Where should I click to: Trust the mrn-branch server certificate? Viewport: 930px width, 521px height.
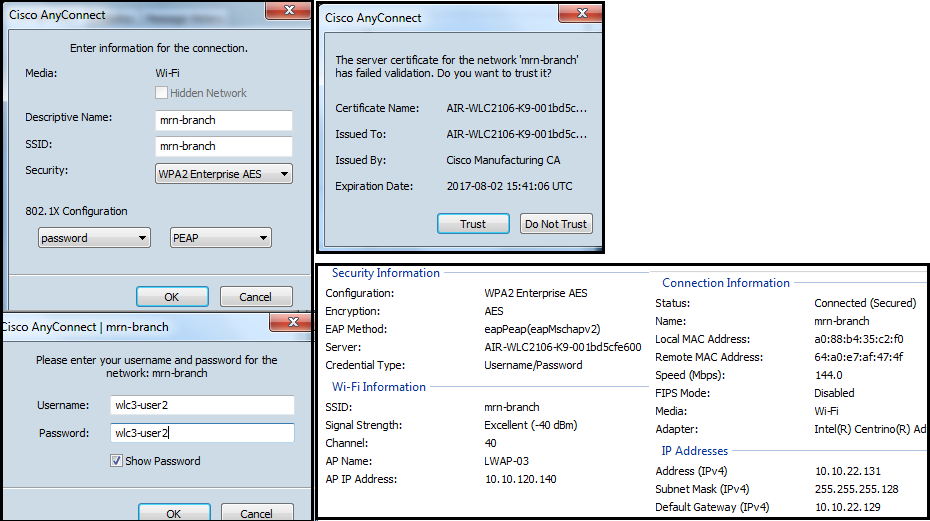tap(473, 224)
